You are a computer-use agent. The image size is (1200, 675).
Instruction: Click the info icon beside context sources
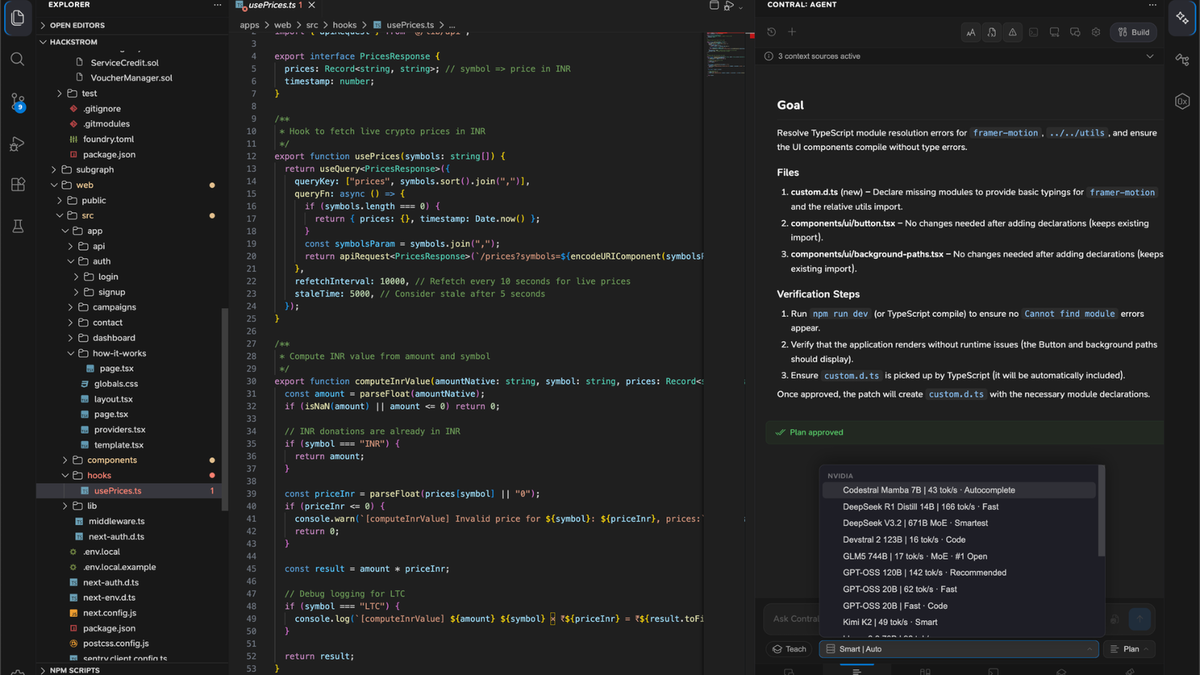[771, 56]
